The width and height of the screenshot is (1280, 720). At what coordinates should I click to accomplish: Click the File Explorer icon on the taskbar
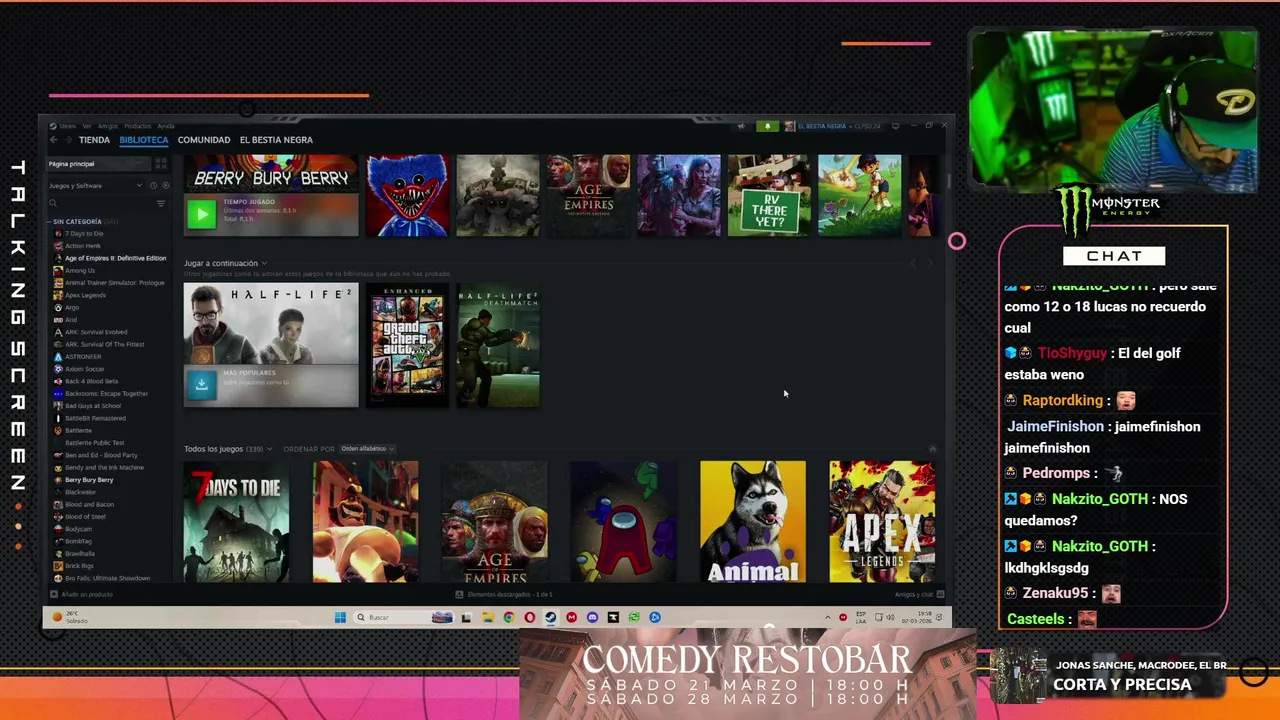pyautogui.click(x=488, y=617)
